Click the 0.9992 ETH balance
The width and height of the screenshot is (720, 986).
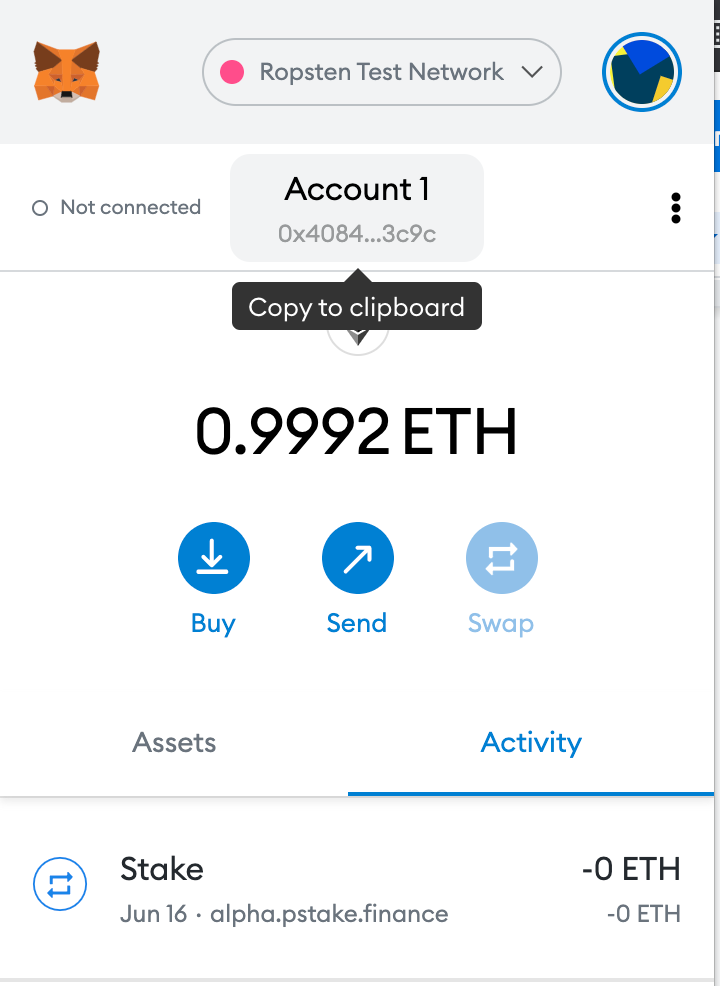tap(357, 432)
